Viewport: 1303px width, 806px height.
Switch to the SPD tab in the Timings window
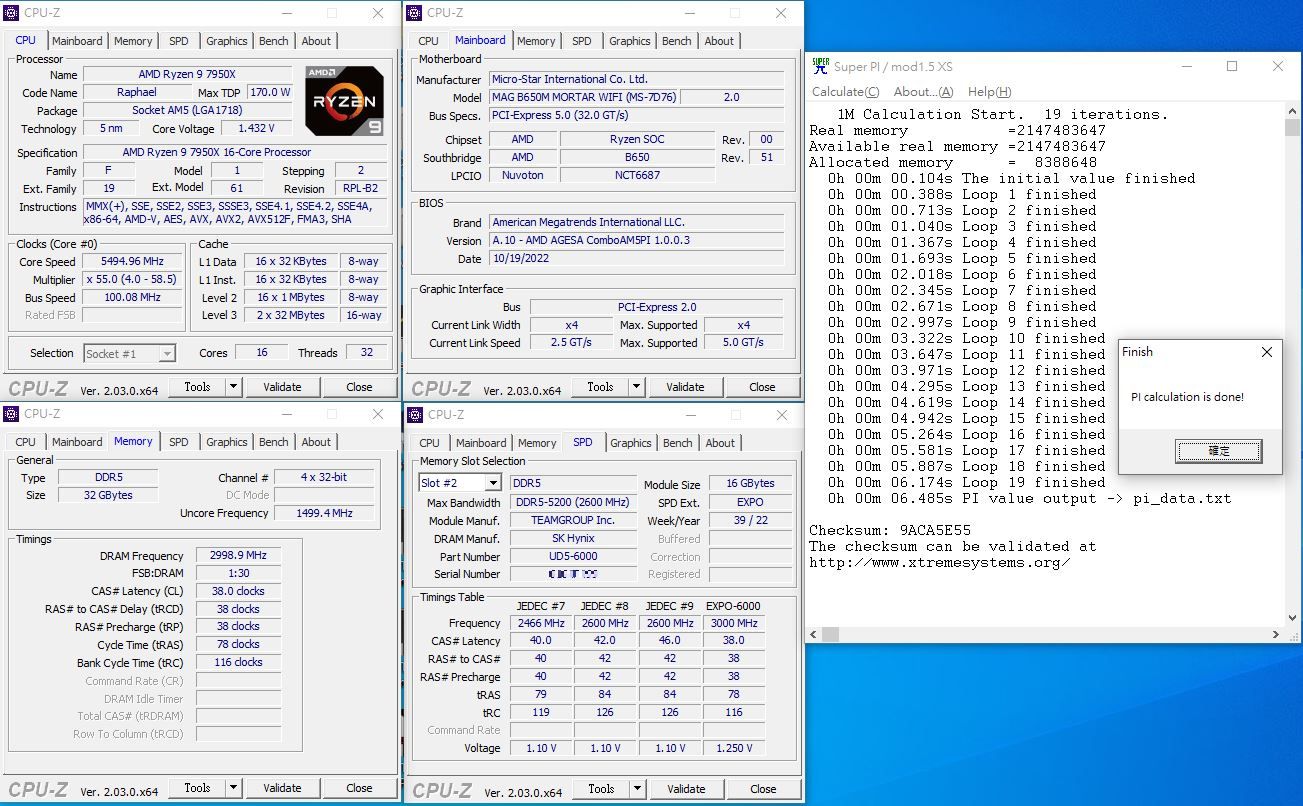[178, 442]
